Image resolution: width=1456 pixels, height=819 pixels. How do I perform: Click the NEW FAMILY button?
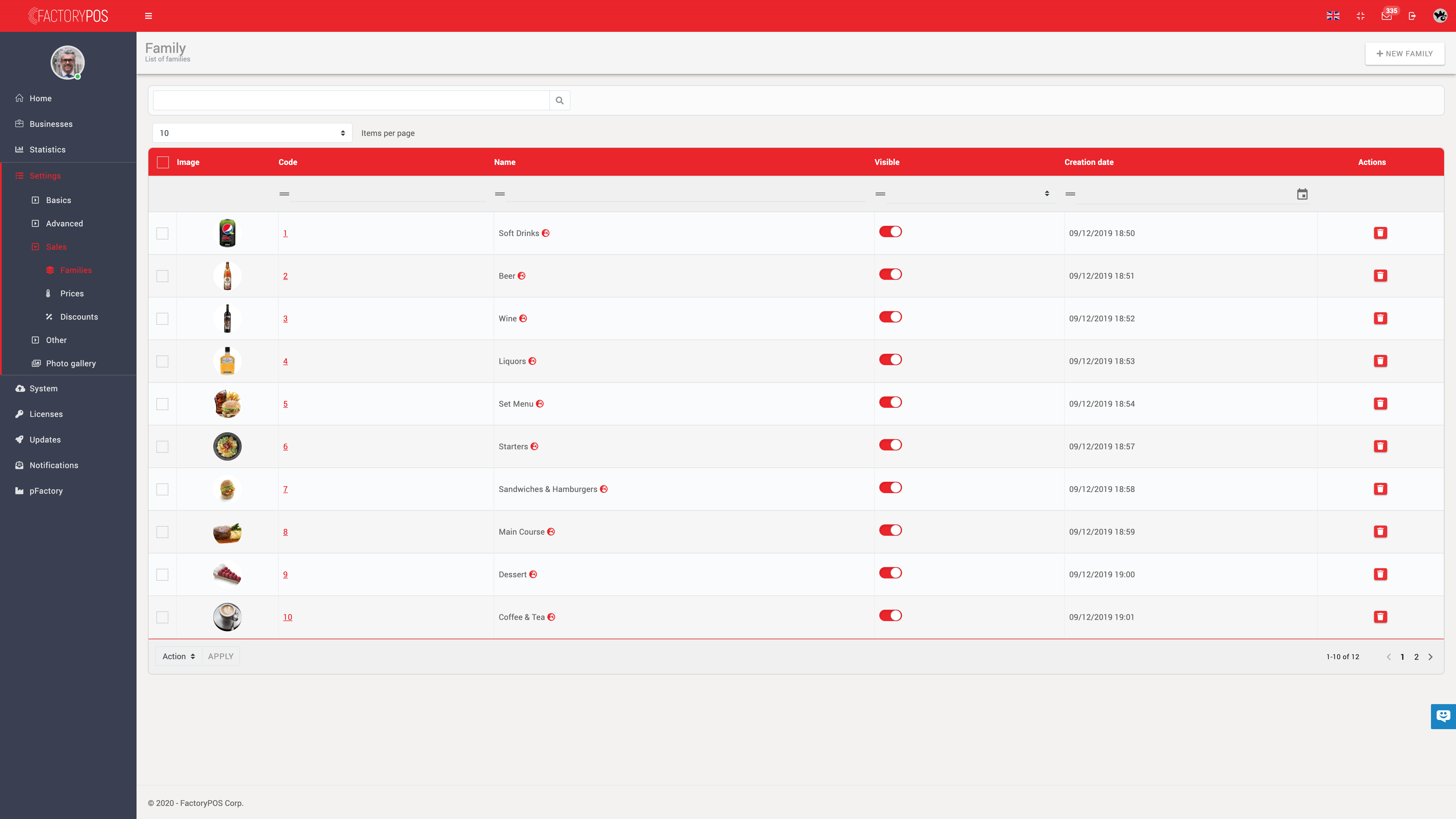(x=1405, y=54)
